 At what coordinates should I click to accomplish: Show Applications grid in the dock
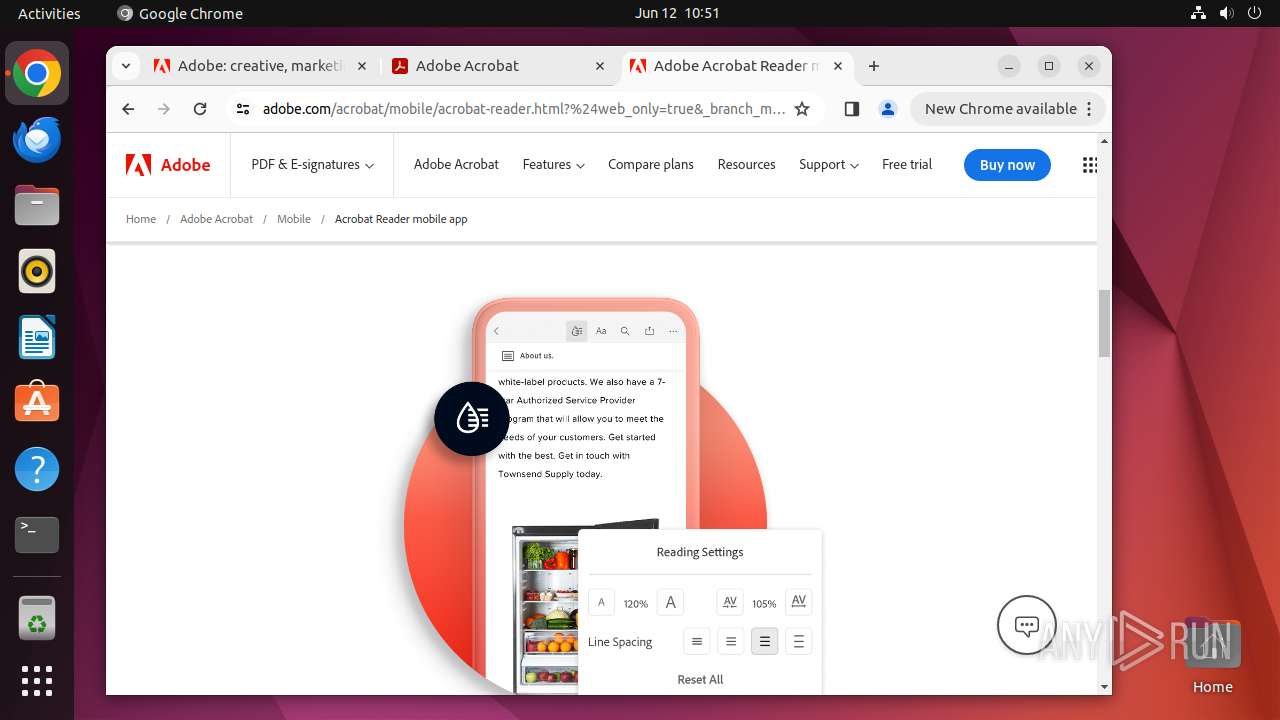pyautogui.click(x=37, y=681)
